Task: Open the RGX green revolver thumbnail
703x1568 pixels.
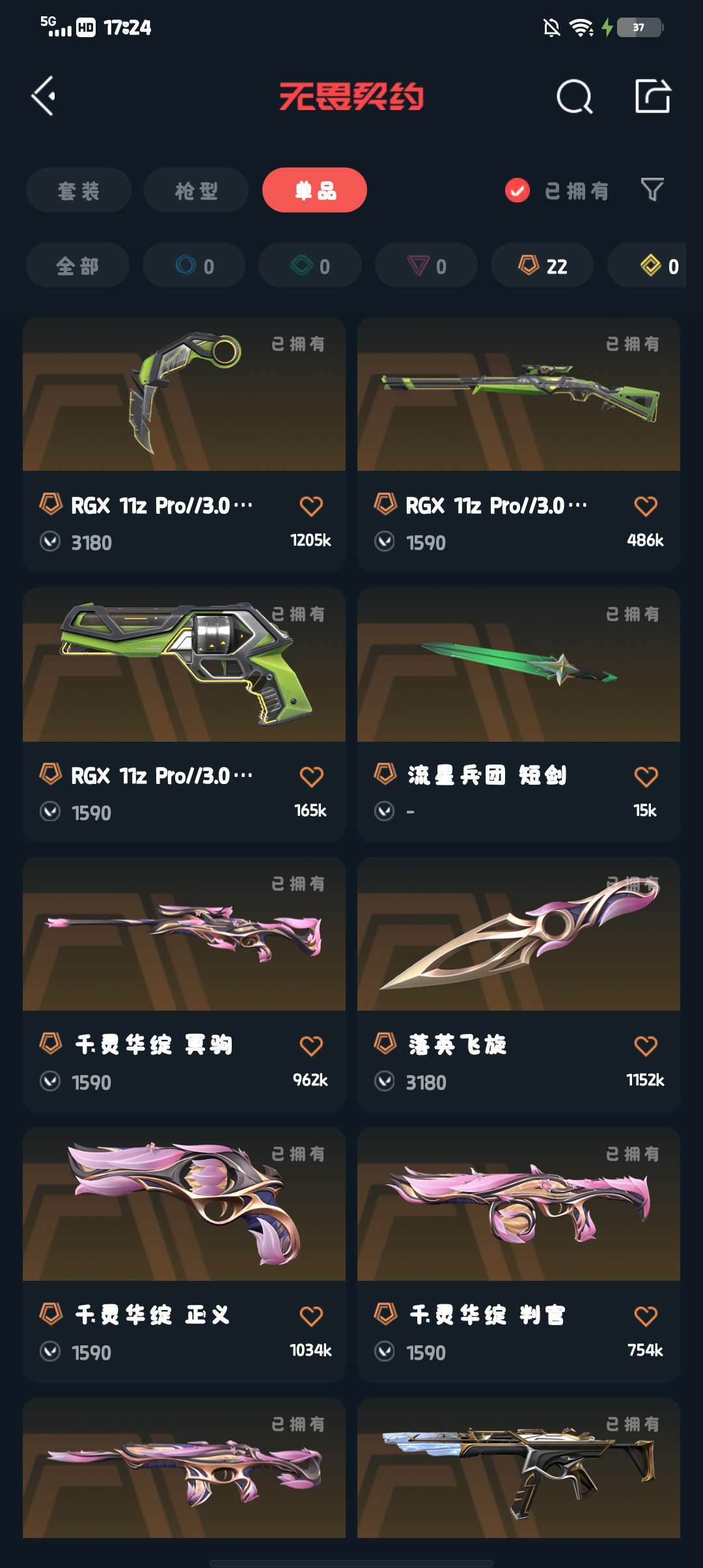Action: (x=184, y=665)
